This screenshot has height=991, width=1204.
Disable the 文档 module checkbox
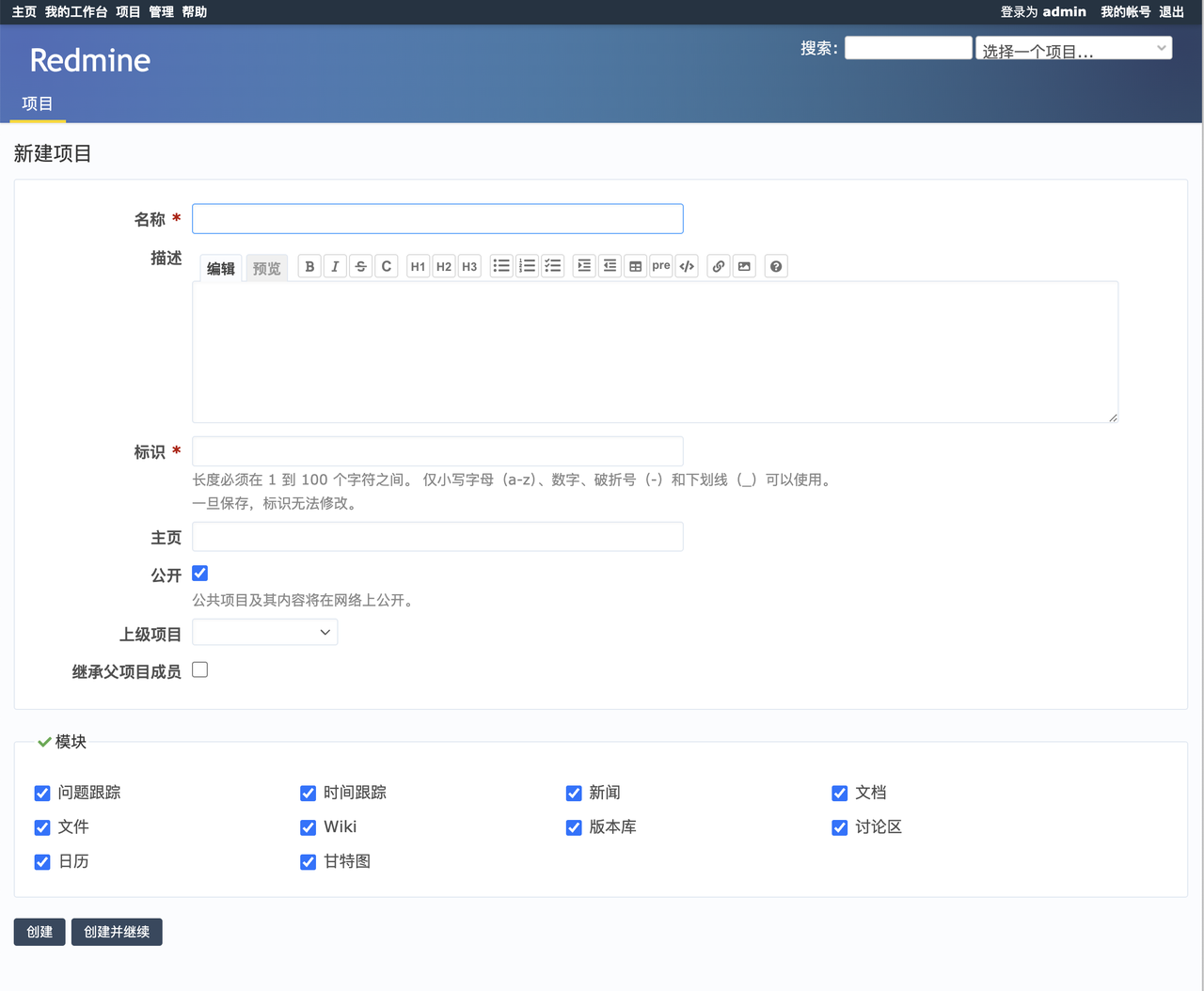[x=839, y=793]
